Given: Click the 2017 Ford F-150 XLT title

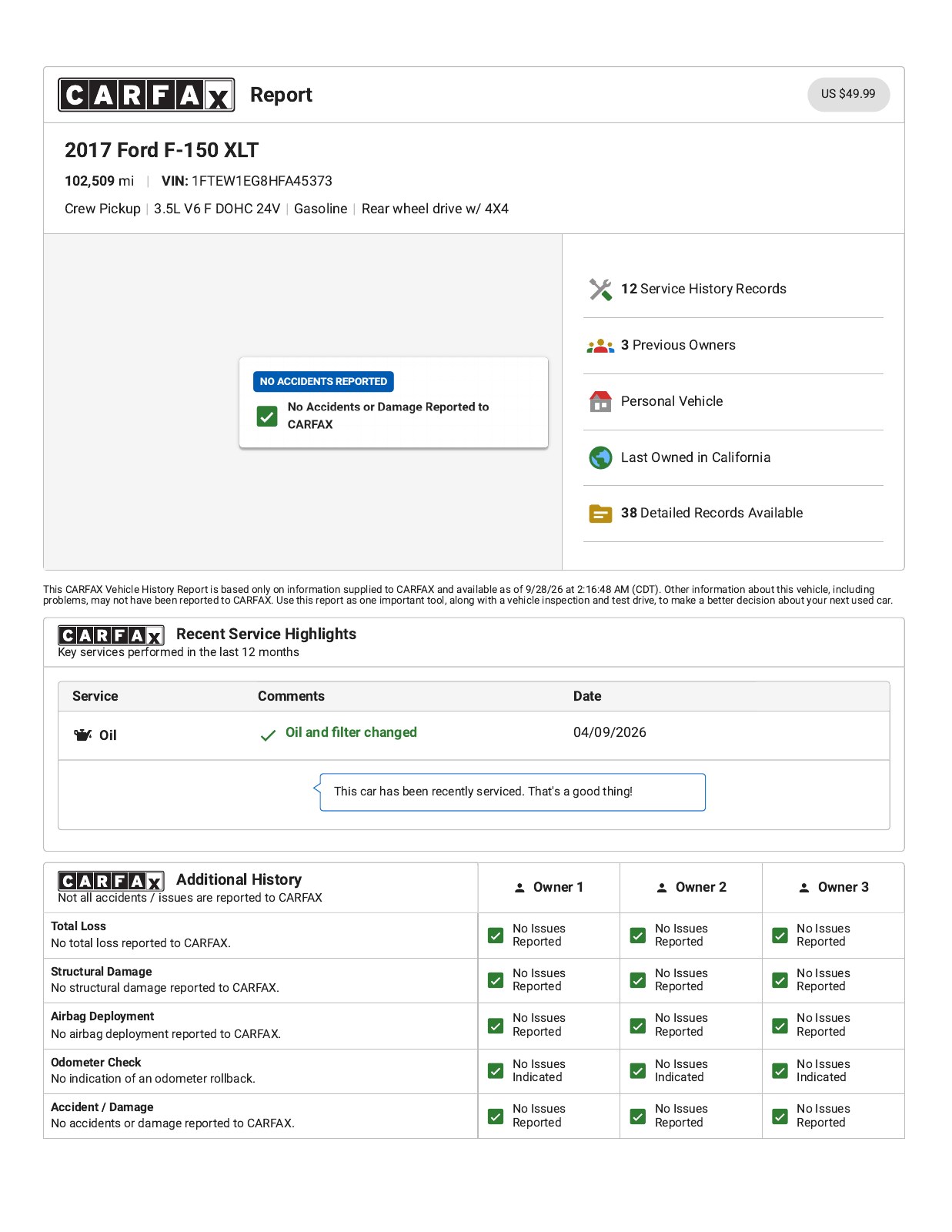Looking at the screenshot, I should (162, 150).
